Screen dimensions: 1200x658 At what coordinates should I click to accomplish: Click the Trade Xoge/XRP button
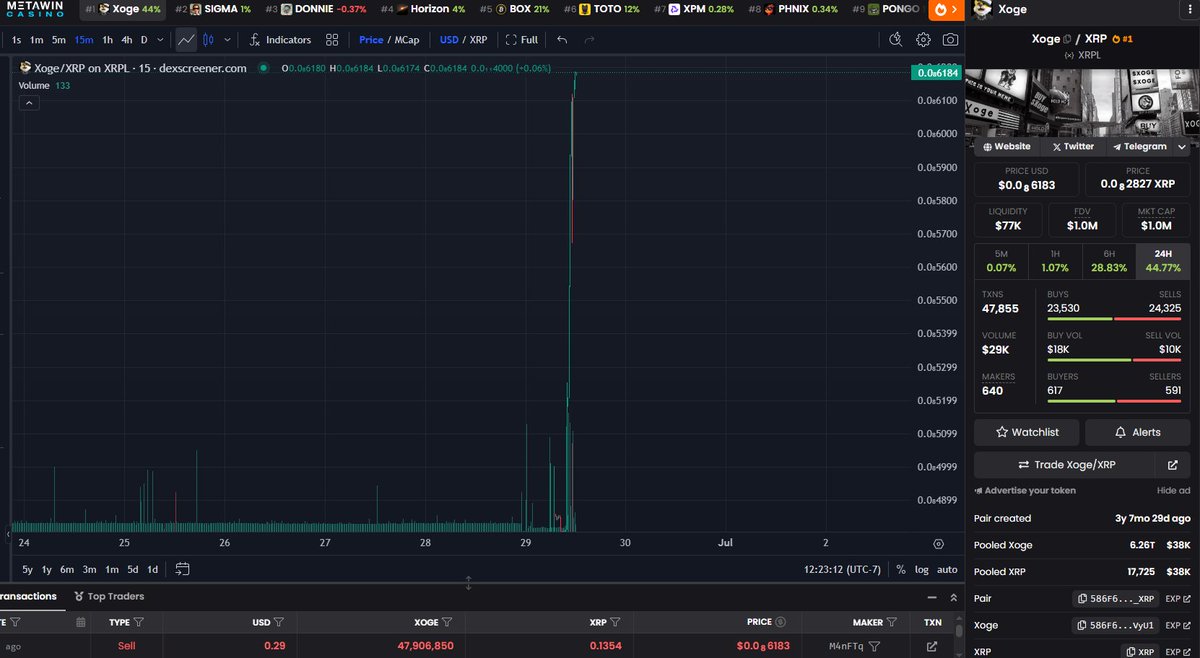tap(1065, 465)
